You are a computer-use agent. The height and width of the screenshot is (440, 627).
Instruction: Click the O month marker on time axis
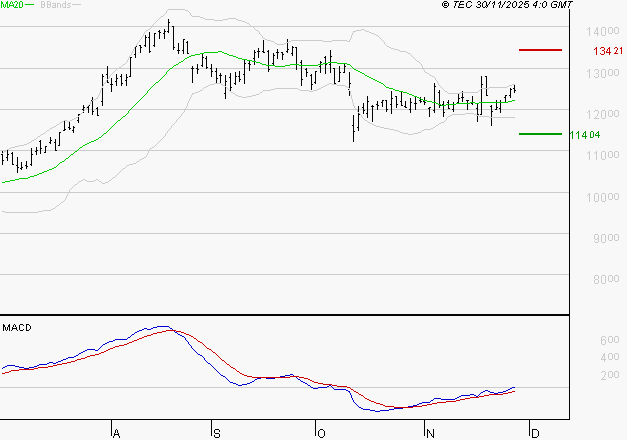click(321, 434)
